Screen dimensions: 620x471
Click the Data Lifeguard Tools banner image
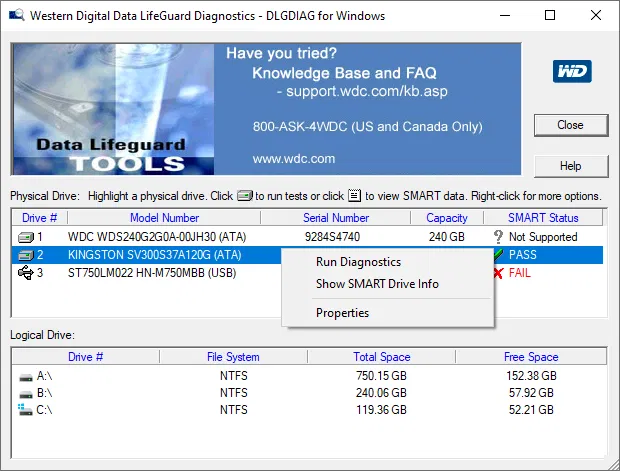click(113, 109)
